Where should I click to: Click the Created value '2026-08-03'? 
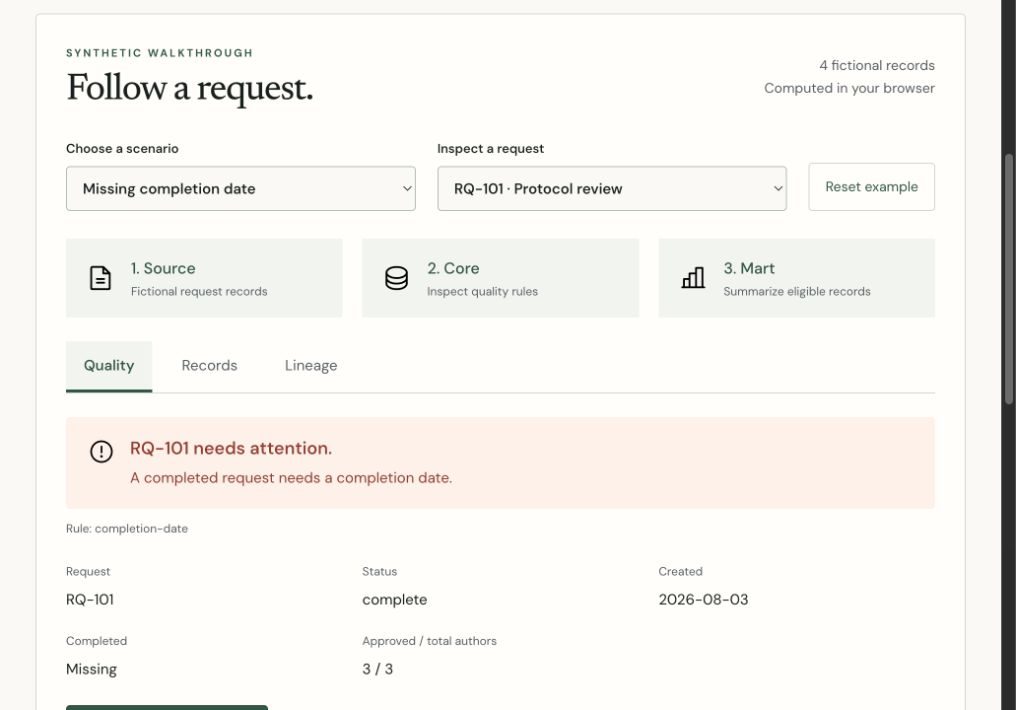(703, 600)
